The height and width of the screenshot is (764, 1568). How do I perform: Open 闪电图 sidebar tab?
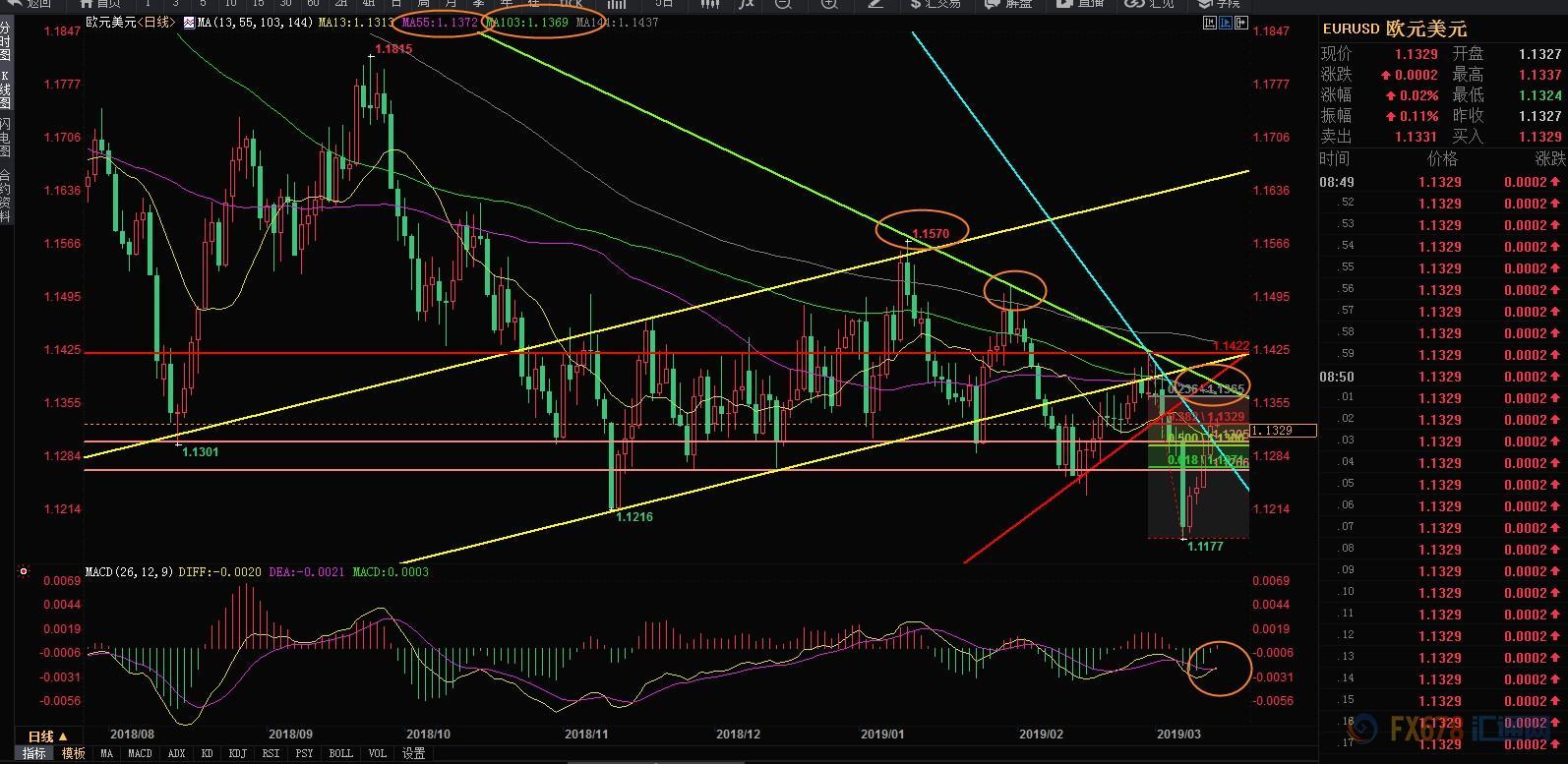tap(5, 139)
